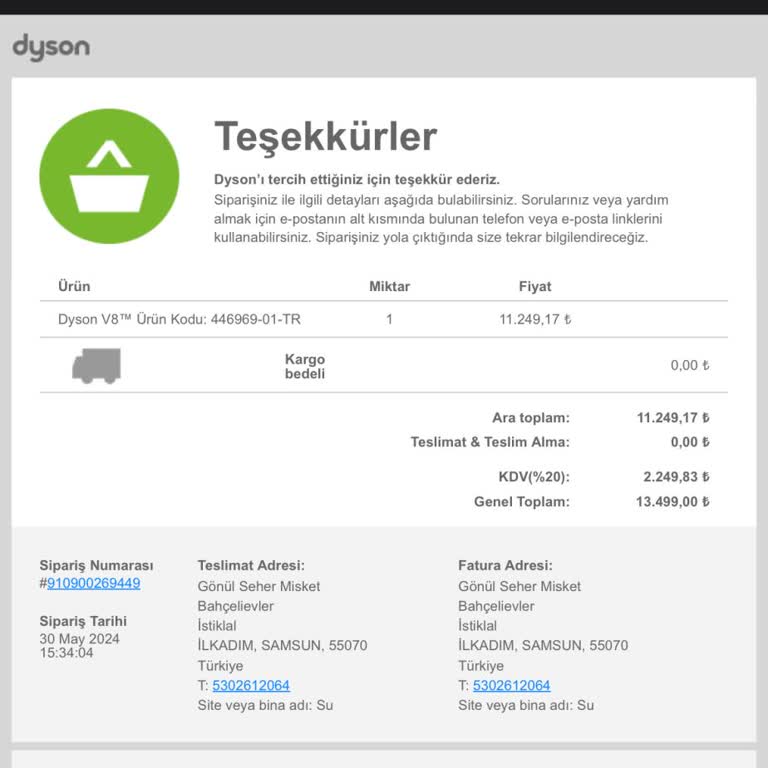Select the Teşekkürler heading
768x768 pixels.
tap(326, 137)
